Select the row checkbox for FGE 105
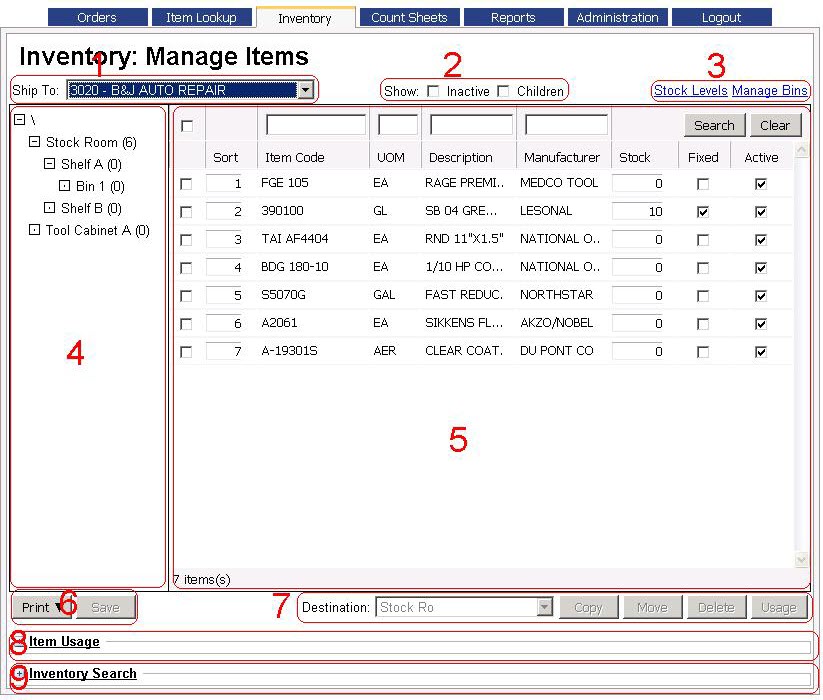 [x=186, y=184]
